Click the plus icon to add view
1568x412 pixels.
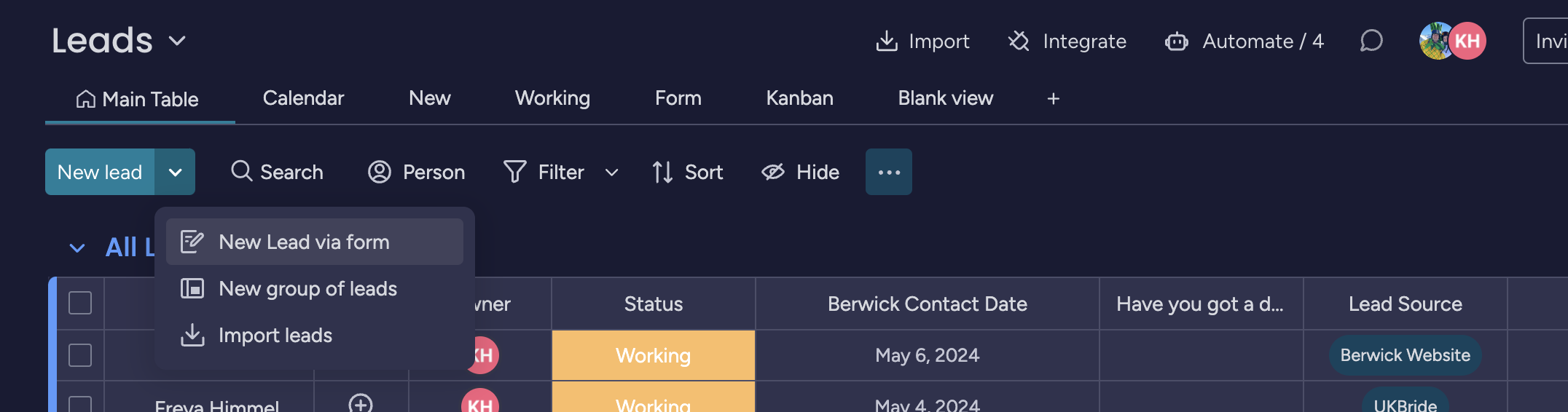pyautogui.click(x=1053, y=98)
